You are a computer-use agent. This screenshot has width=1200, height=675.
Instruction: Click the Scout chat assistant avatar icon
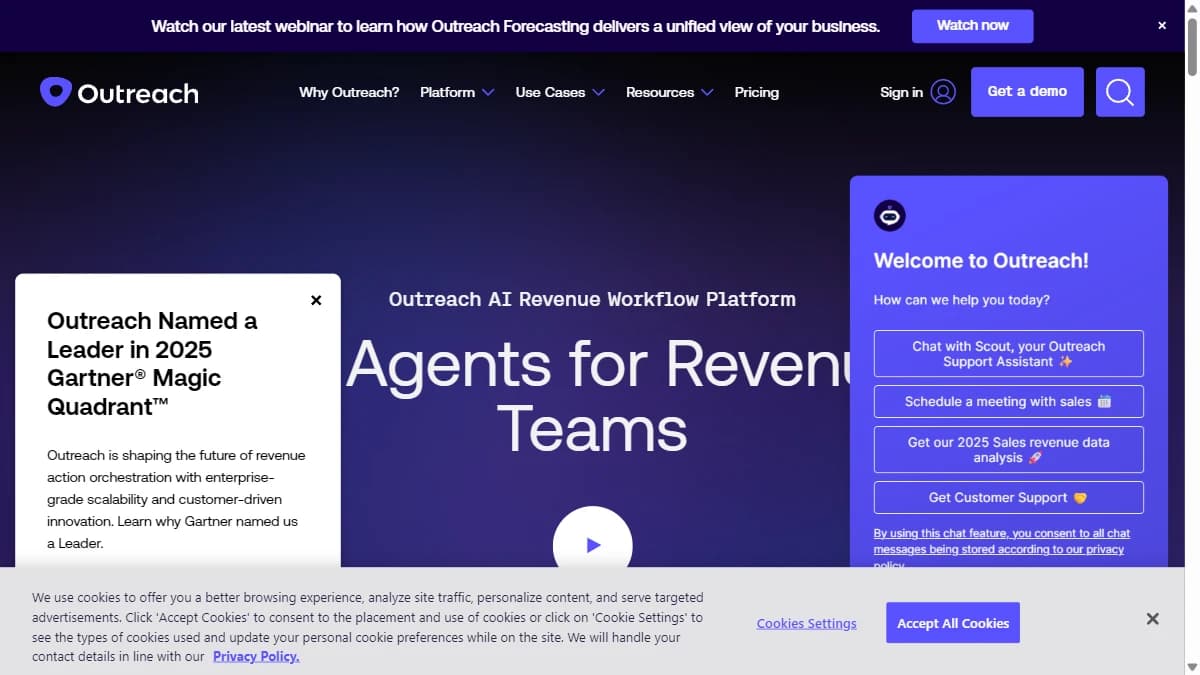[x=889, y=215]
